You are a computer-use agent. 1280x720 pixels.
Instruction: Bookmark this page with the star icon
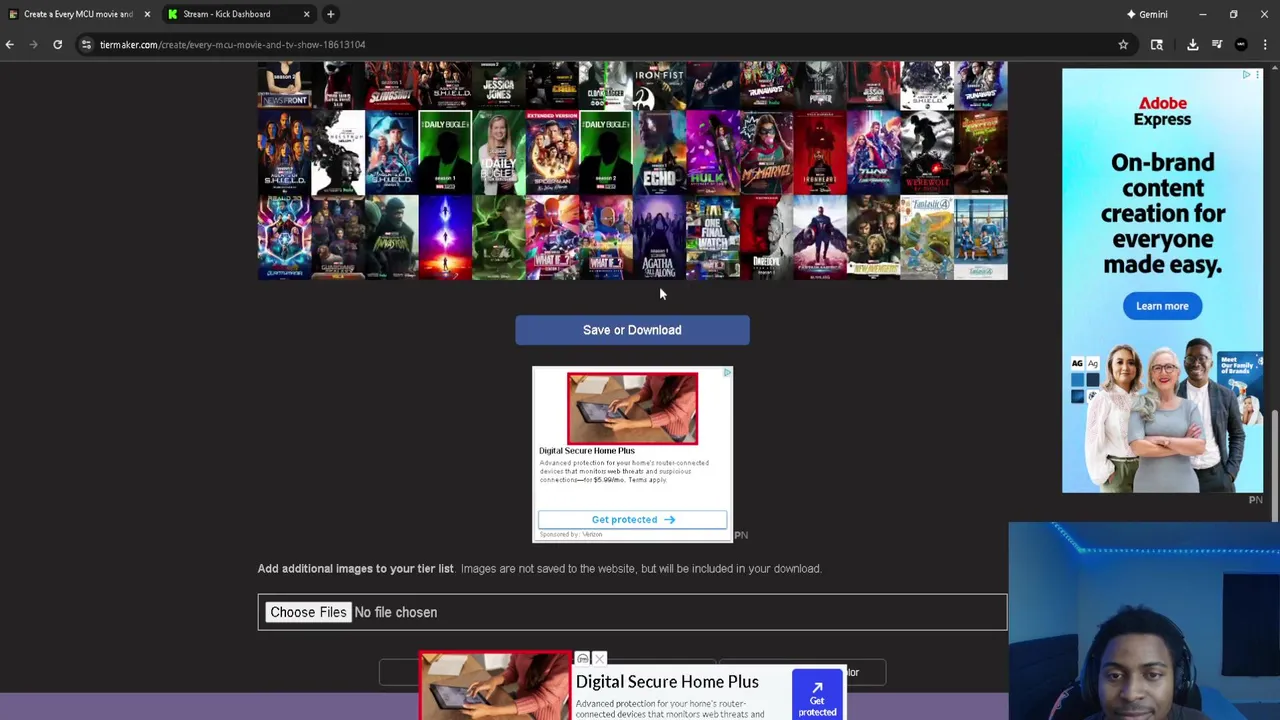coord(1123,44)
